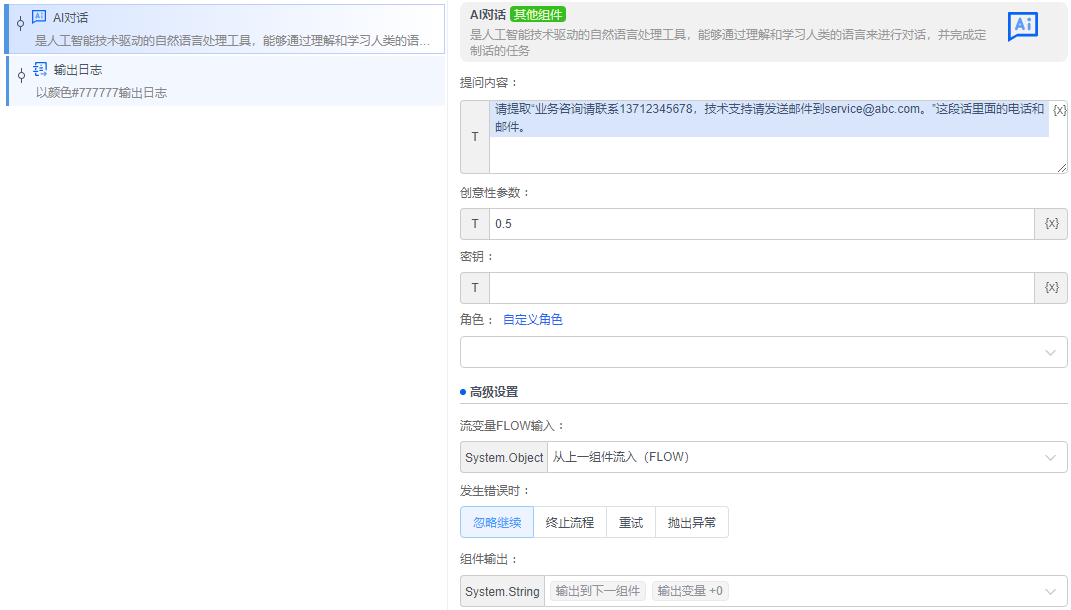Click the {x} variable icon for 提问内容
1071x610 pixels.
[x=1060, y=110]
